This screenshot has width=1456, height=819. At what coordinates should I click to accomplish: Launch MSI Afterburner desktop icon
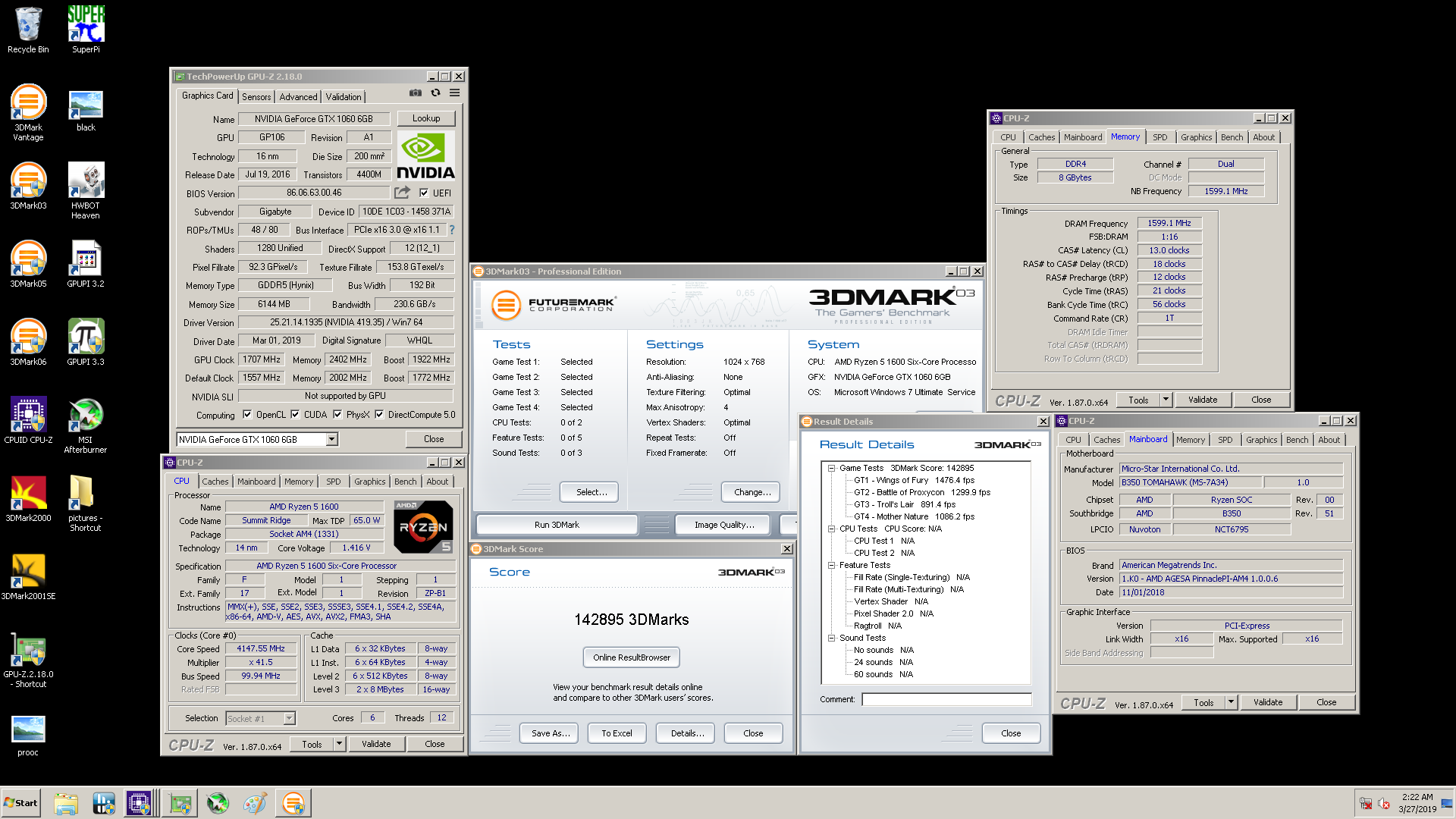click(86, 425)
